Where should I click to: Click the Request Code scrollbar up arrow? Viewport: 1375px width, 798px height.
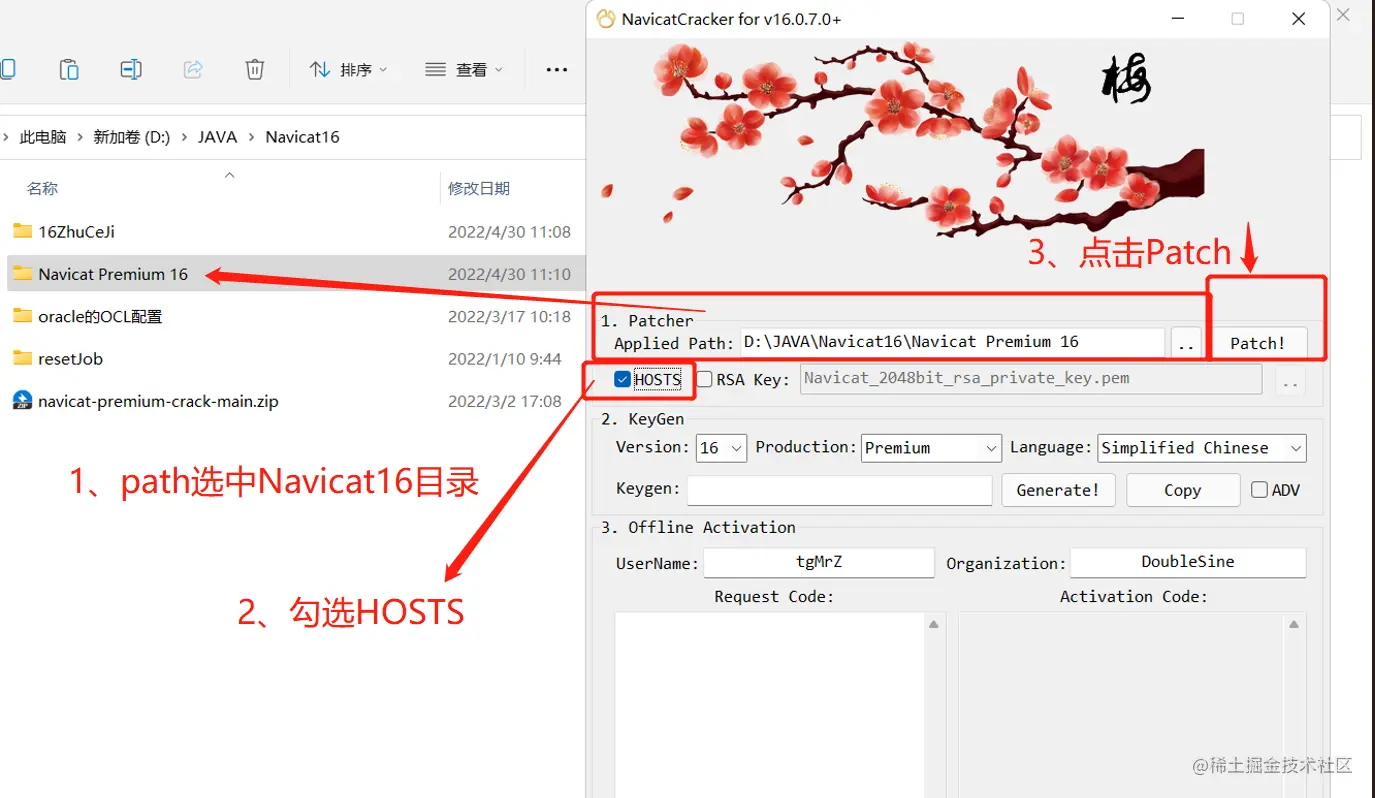point(934,624)
